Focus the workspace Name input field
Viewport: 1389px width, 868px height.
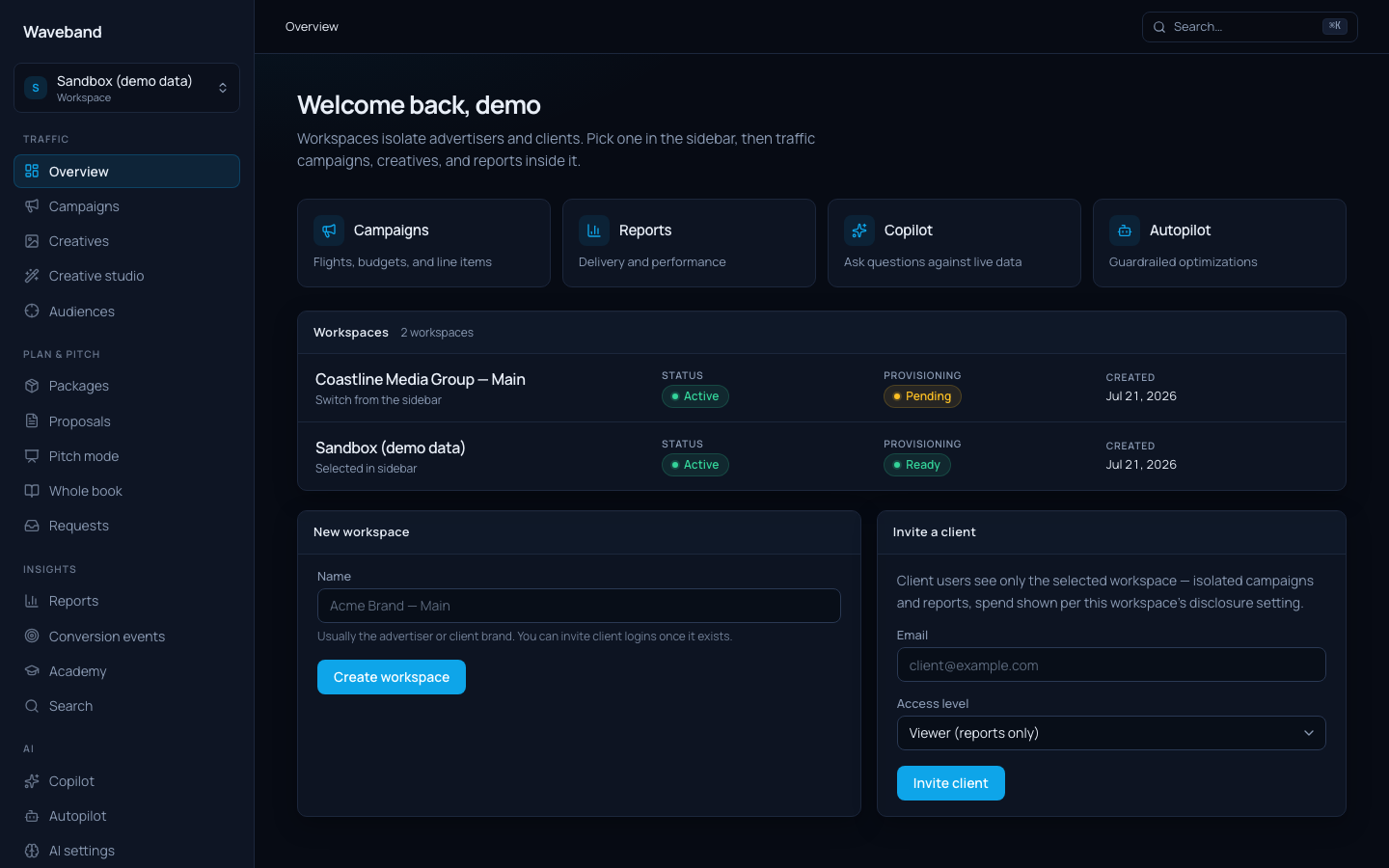tap(579, 606)
